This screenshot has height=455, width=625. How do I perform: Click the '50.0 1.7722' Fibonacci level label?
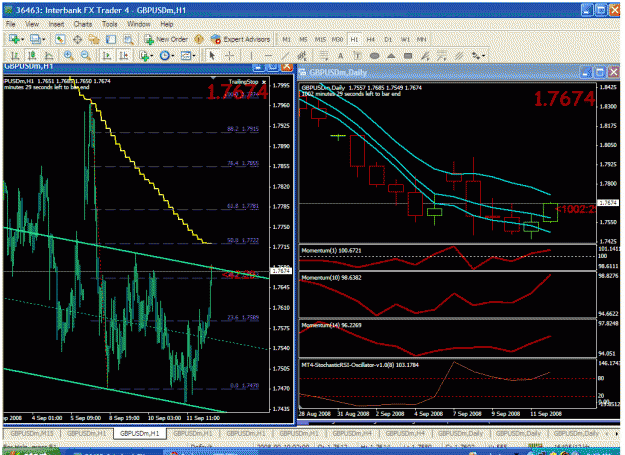(x=243, y=240)
